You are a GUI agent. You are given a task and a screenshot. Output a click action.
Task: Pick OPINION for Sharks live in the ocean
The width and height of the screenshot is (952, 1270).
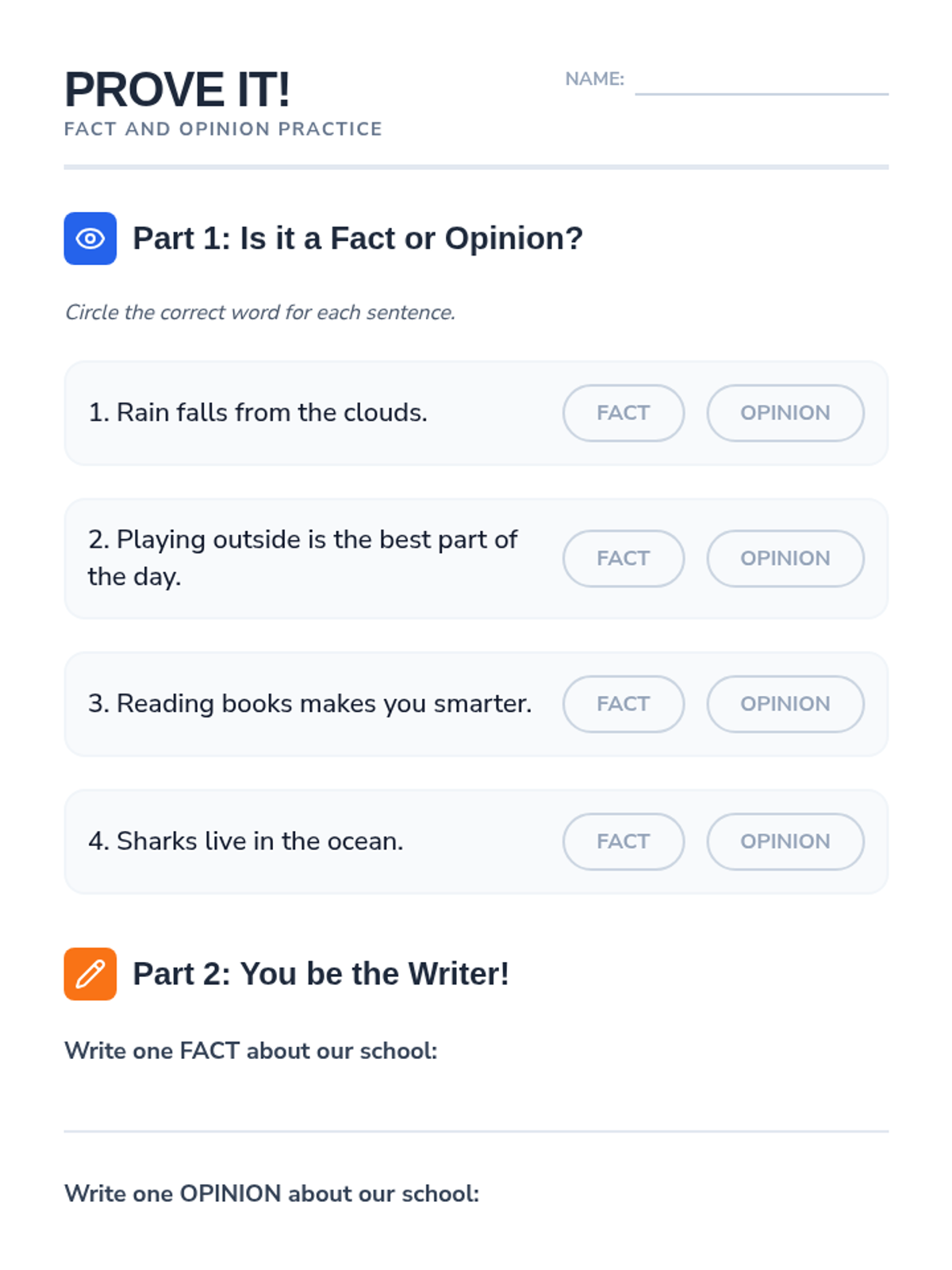point(785,841)
